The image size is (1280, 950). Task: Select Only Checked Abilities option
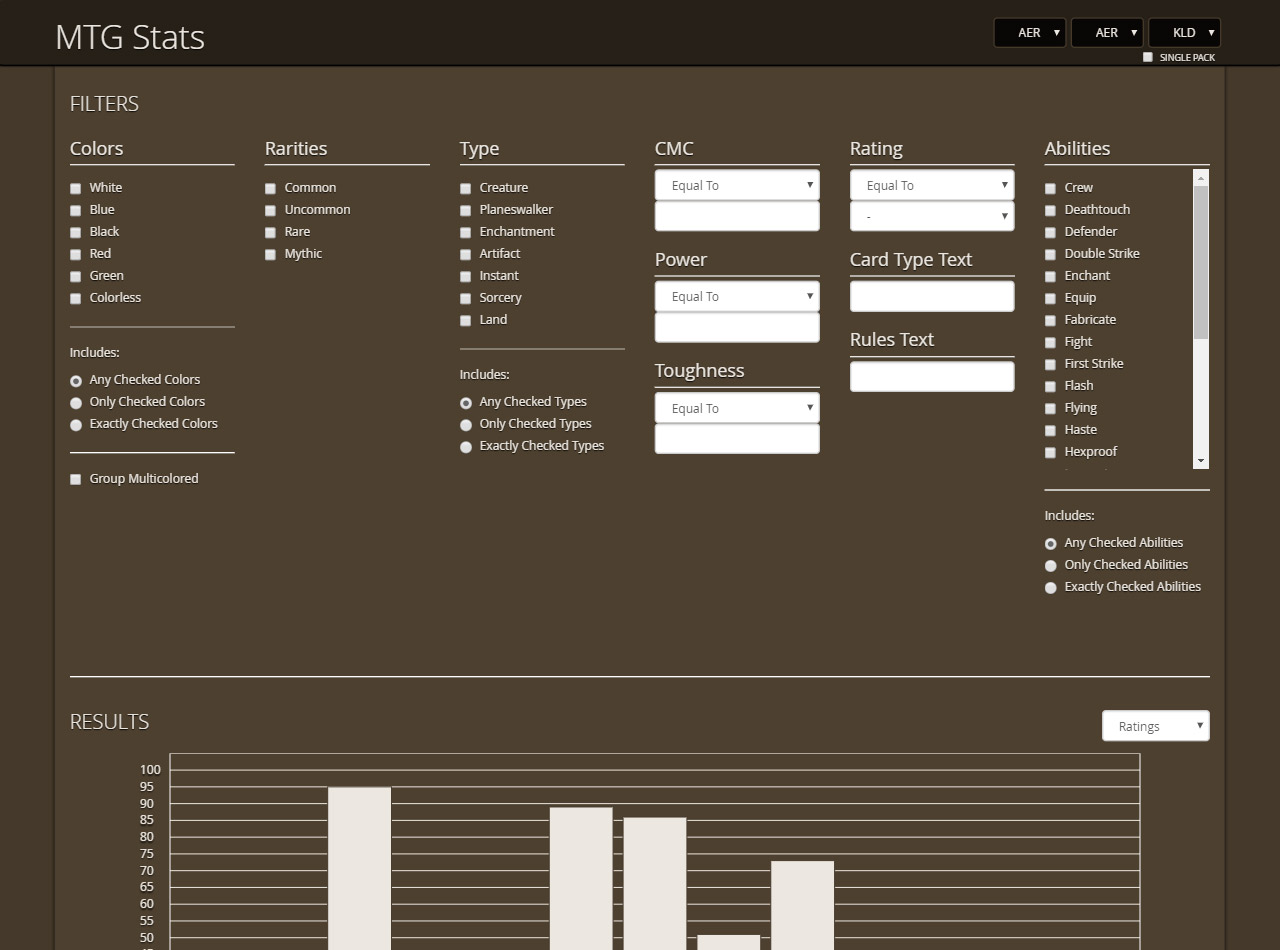tap(1051, 566)
